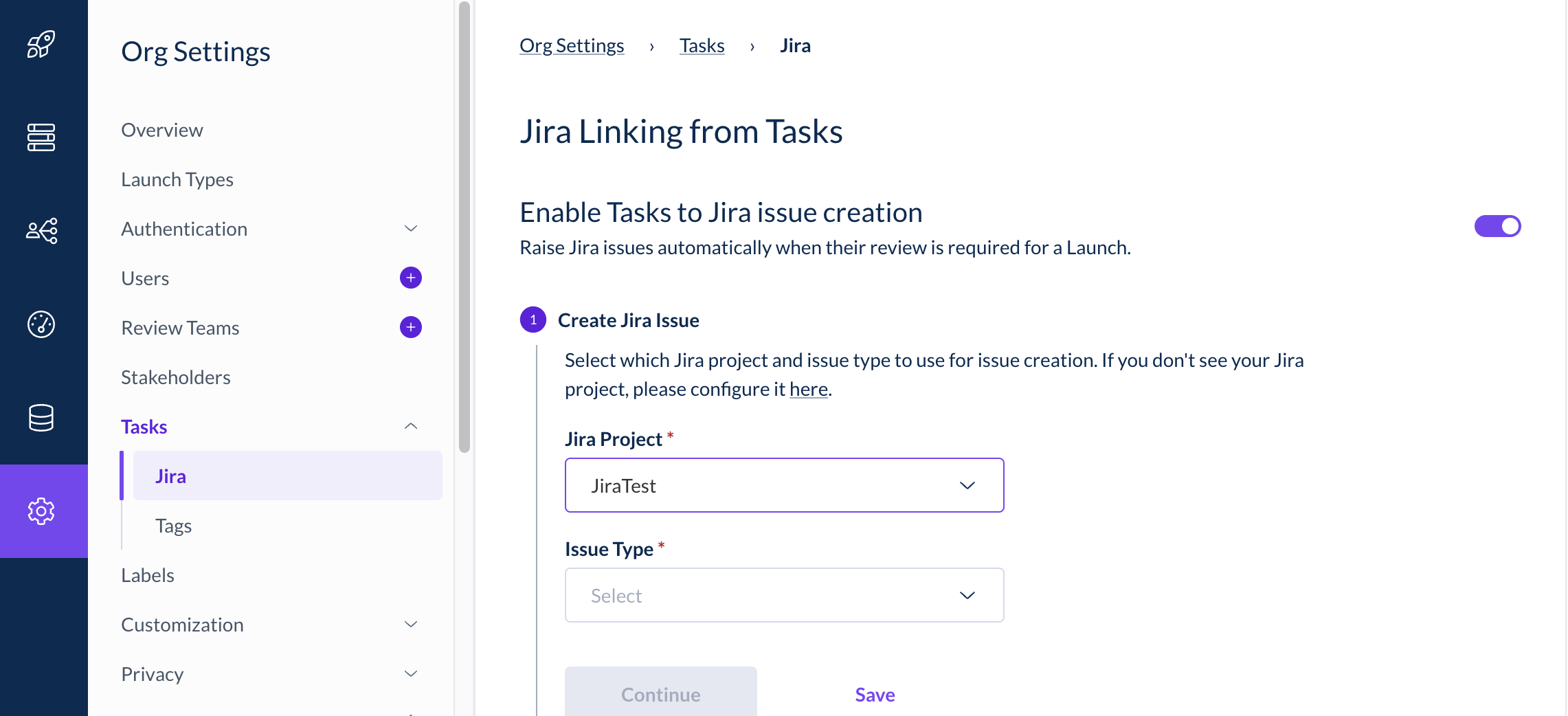Go to Launch Types settings
Image resolution: width=1568 pixels, height=716 pixels.
click(x=177, y=179)
